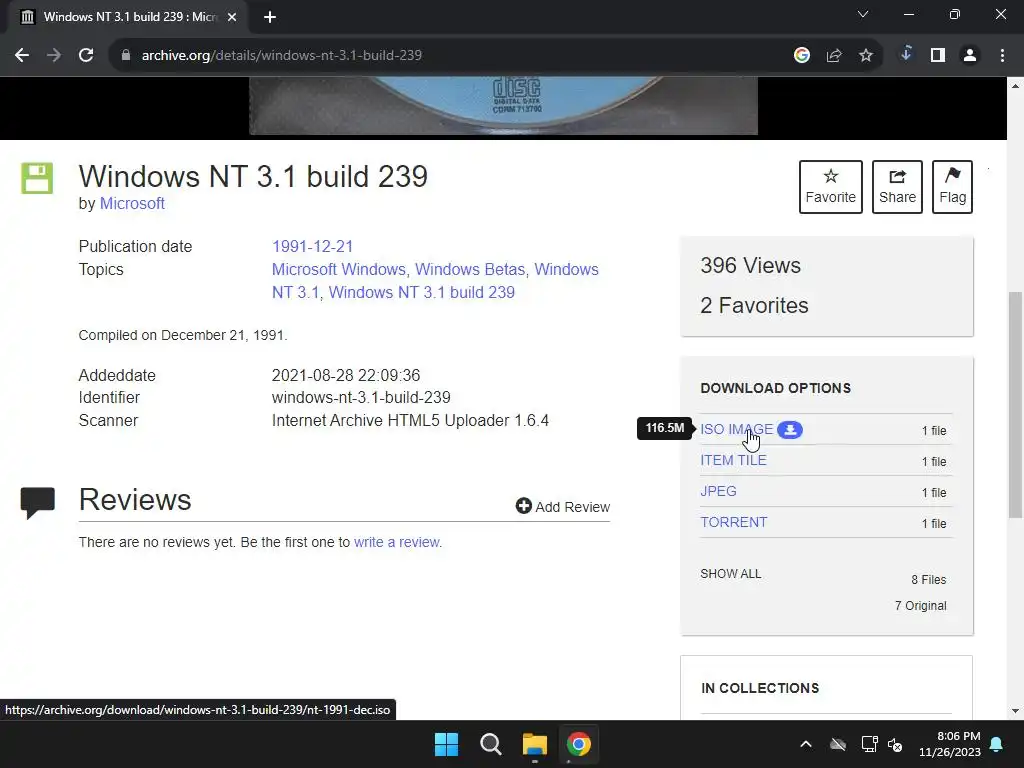Click the 7 Original text
The image size is (1024, 768).
[920, 606]
